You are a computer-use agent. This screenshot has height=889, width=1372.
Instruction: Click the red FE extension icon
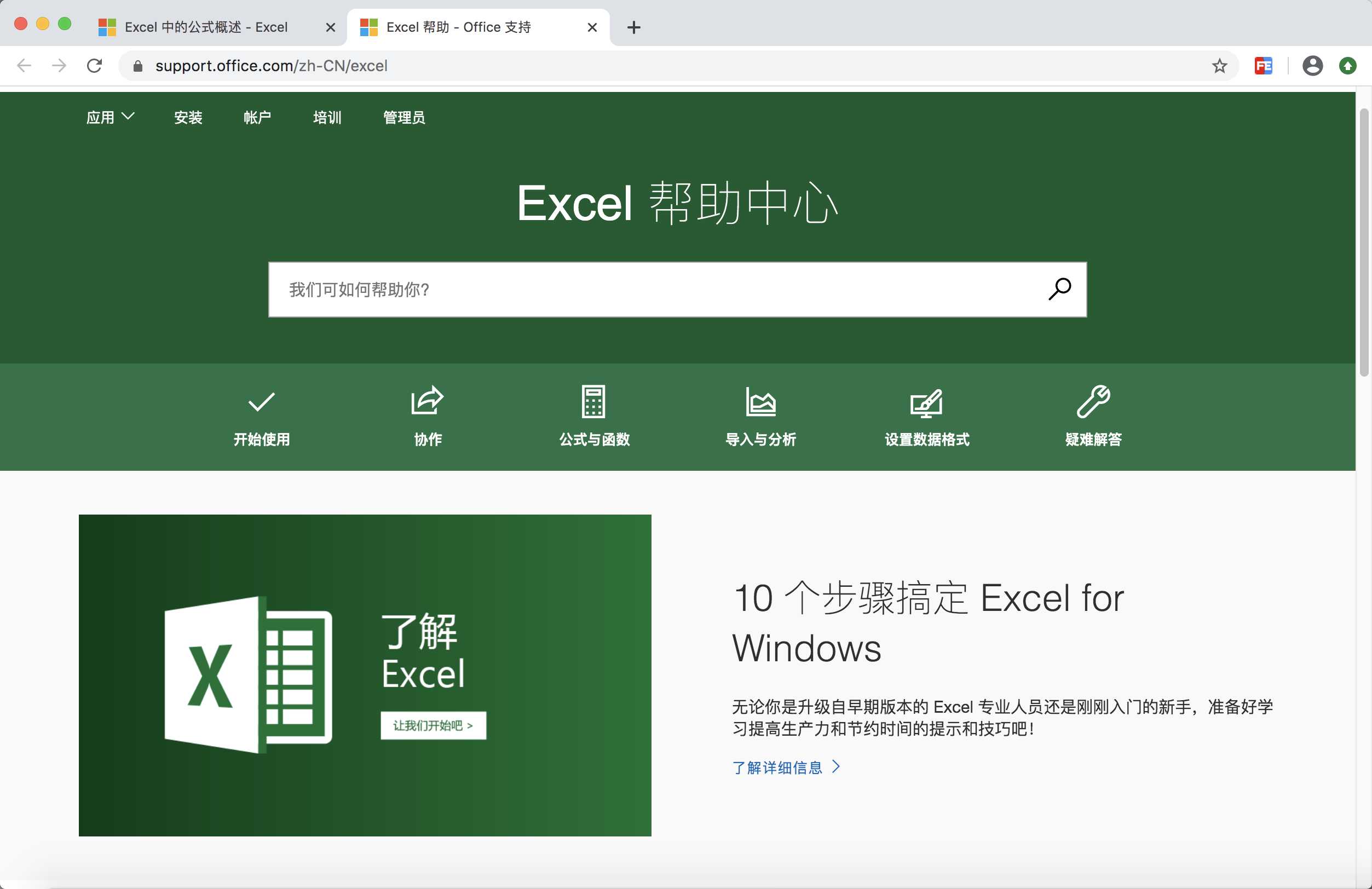point(1263,66)
